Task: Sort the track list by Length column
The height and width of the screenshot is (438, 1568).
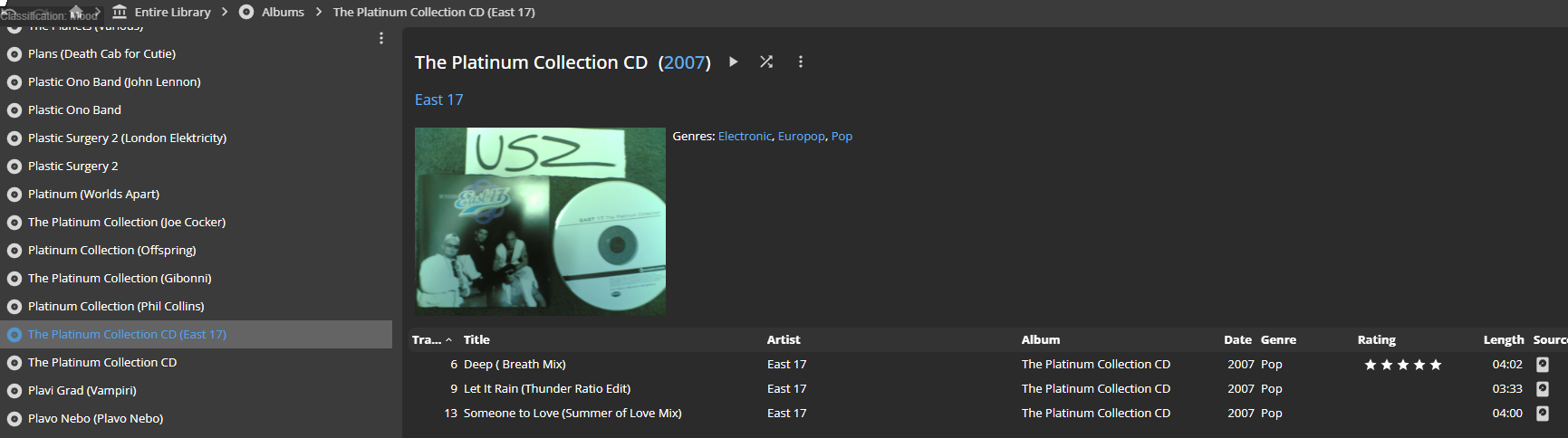Action: pyautogui.click(x=1503, y=339)
